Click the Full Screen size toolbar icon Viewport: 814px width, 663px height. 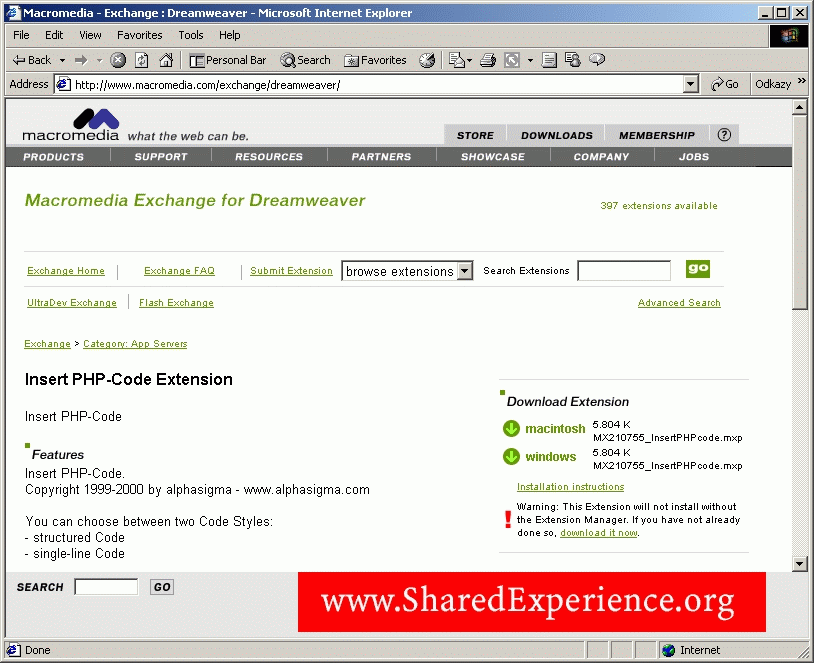click(512, 60)
